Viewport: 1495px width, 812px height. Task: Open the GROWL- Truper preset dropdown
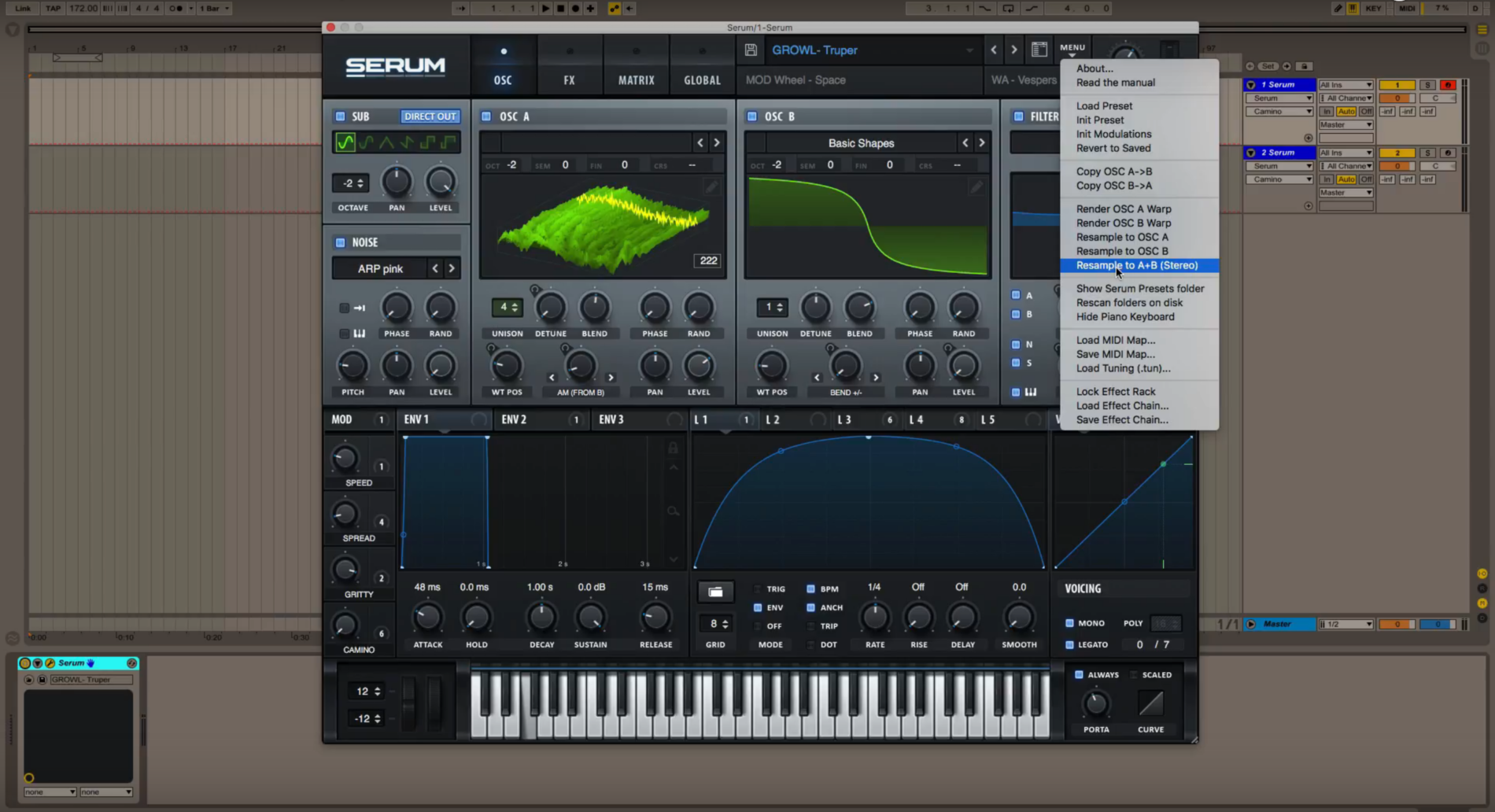873,50
